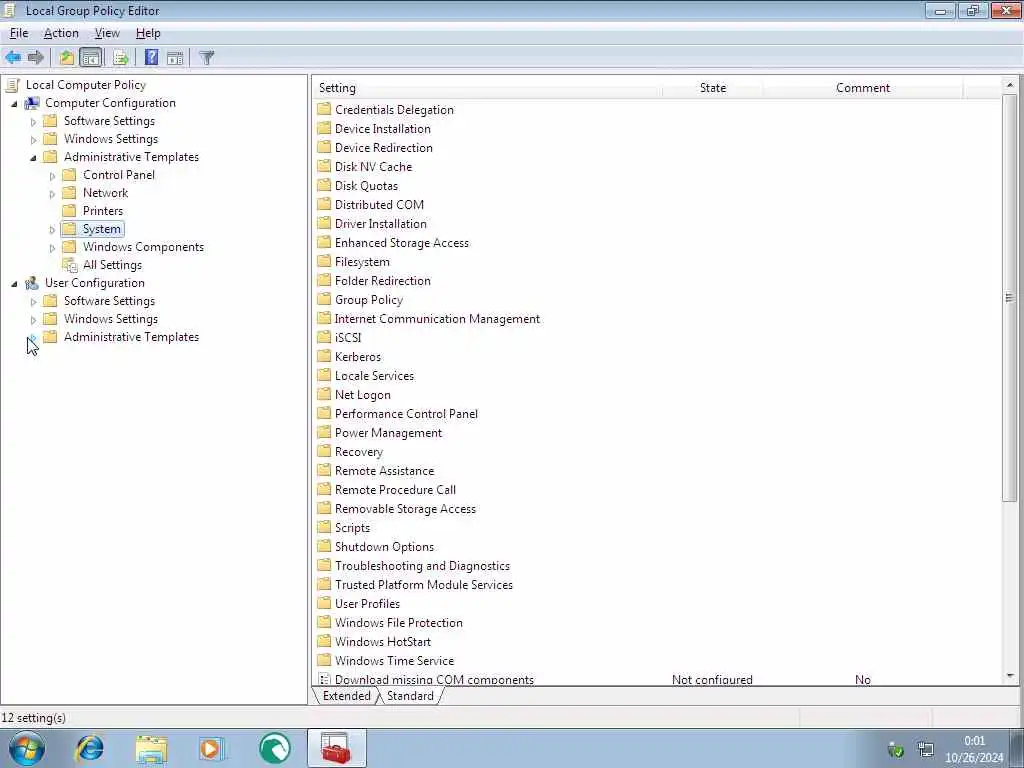Select the Trusted Platform Module Services row
The width and height of the screenshot is (1024, 768).
(423, 584)
